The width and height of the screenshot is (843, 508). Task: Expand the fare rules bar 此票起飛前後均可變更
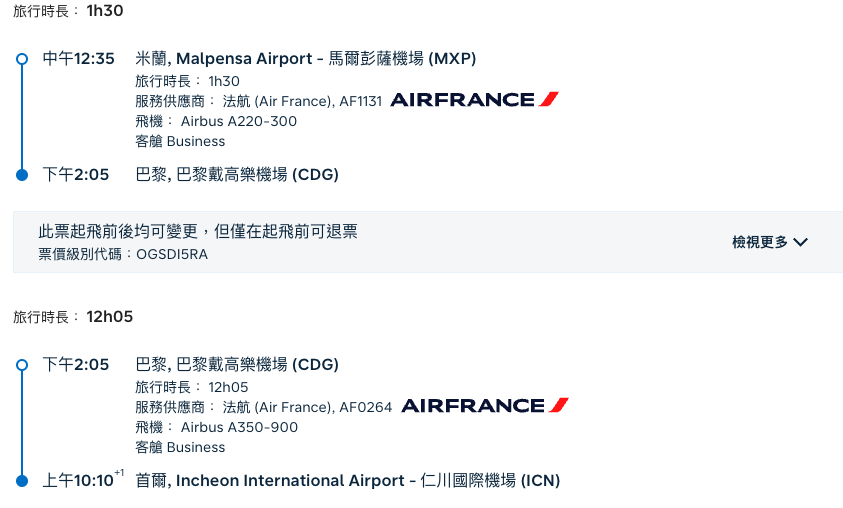click(428, 242)
